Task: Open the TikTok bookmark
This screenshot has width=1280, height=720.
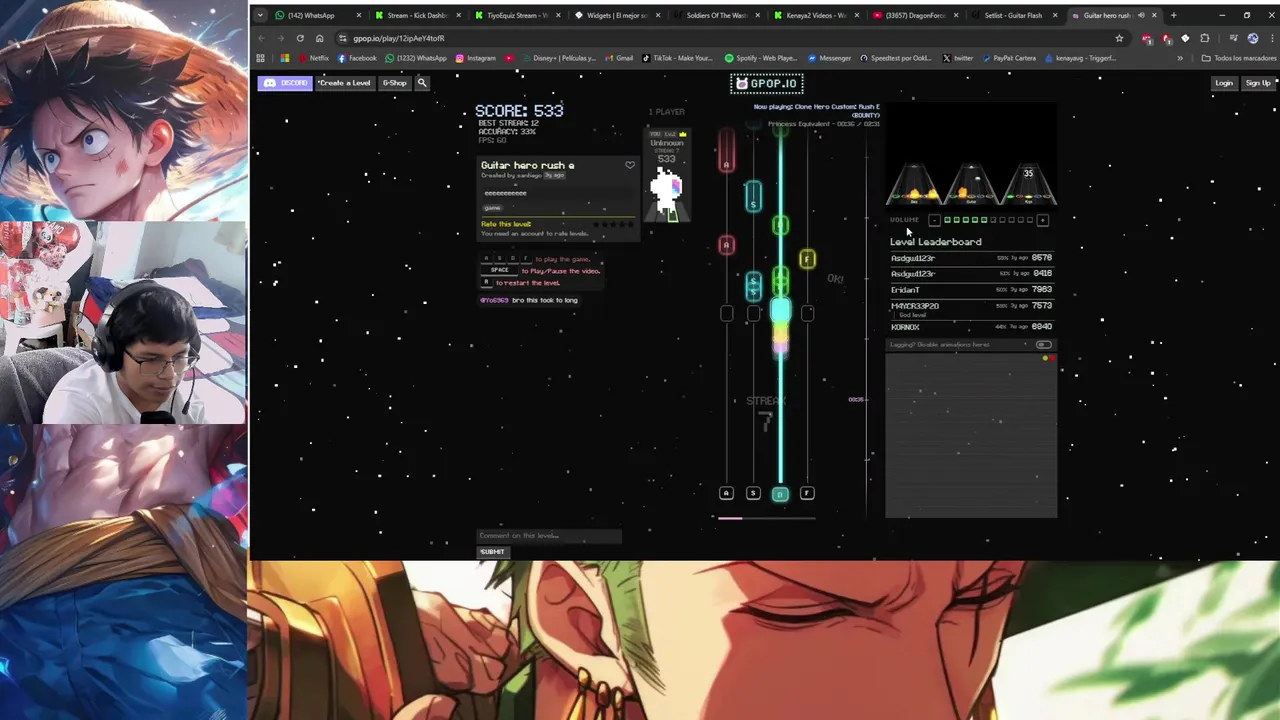Action: pos(677,58)
